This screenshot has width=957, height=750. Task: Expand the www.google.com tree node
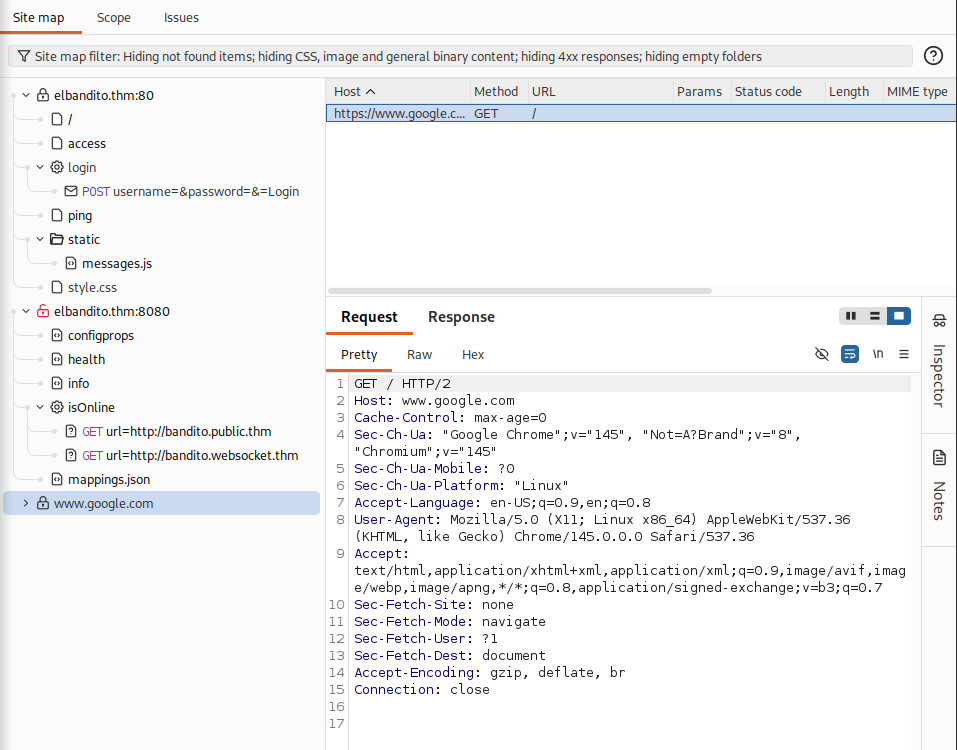click(26, 503)
